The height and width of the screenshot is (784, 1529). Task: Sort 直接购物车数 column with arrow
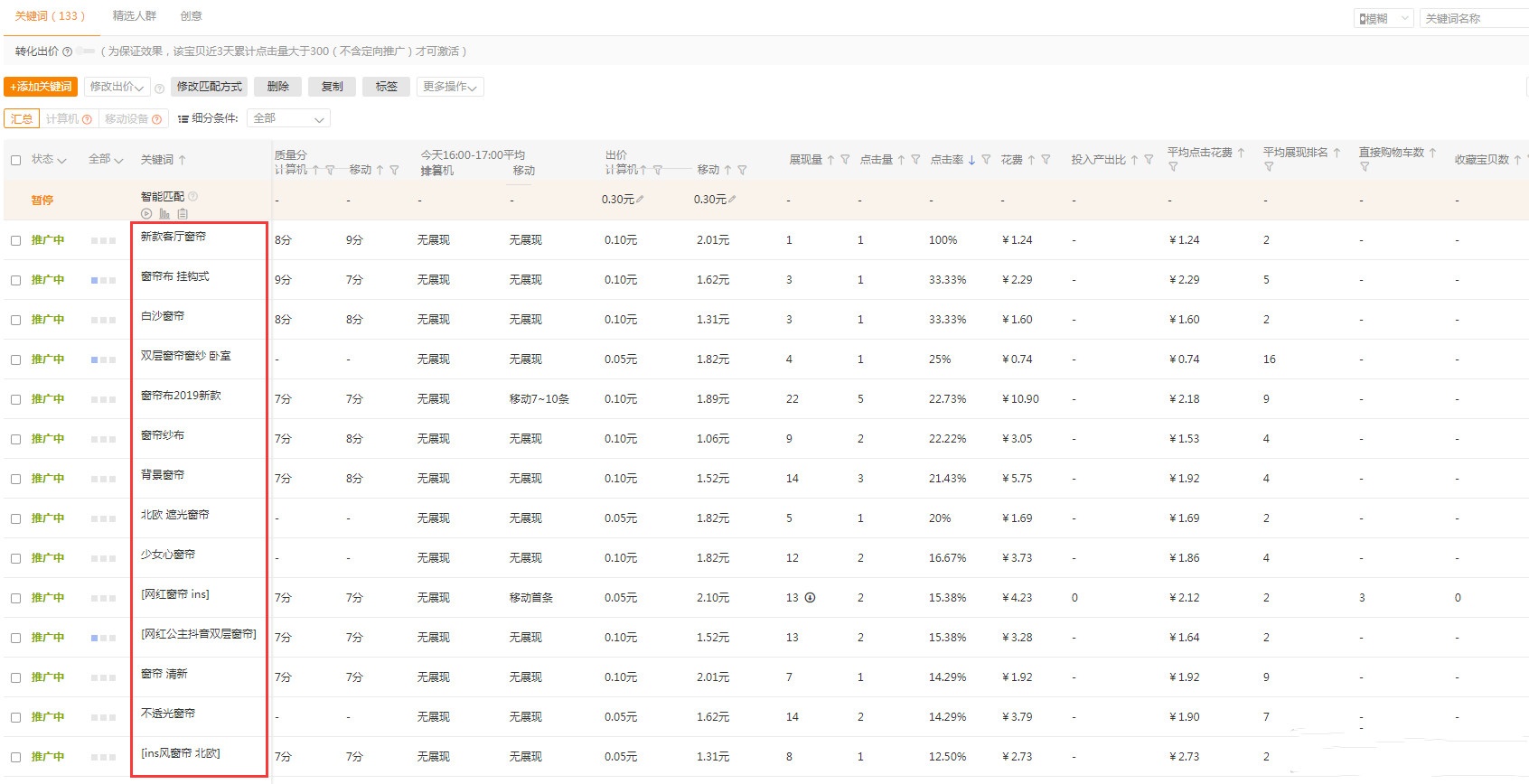[1432, 153]
